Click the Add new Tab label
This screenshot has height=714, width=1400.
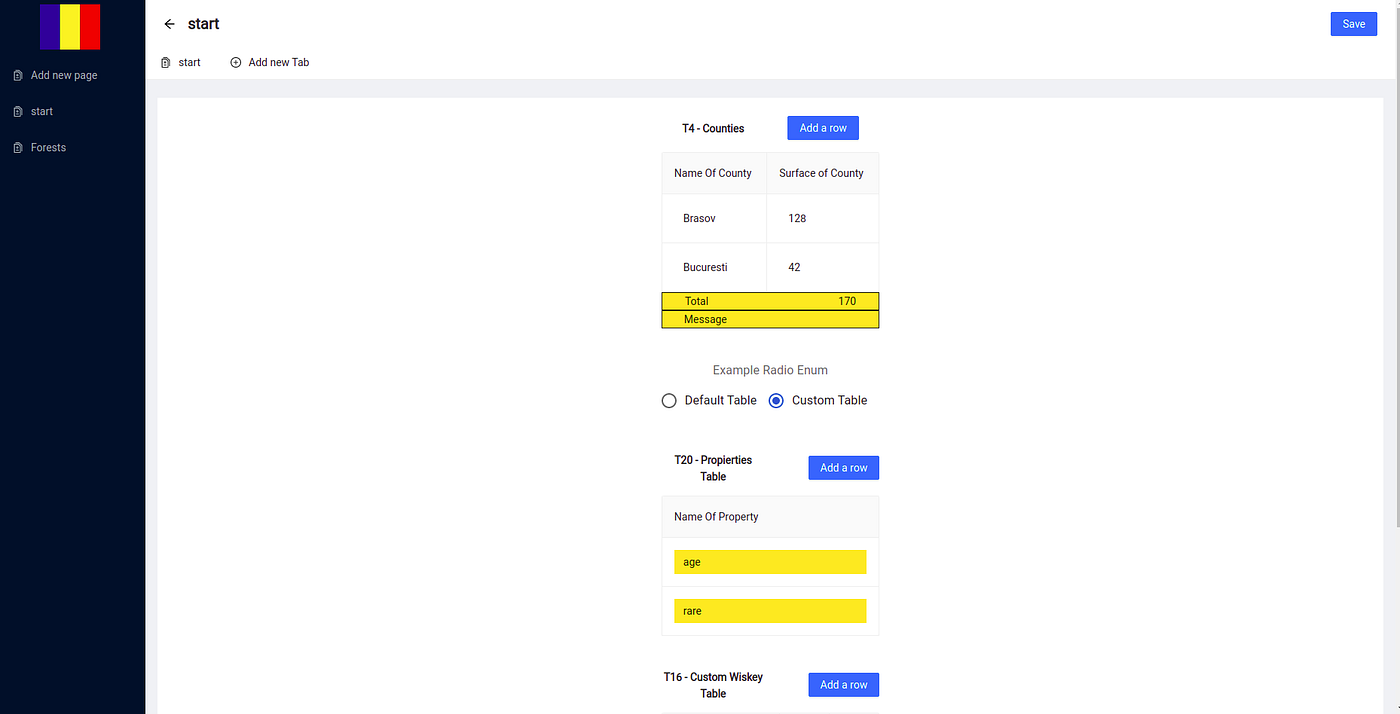pyautogui.click(x=279, y=62)
